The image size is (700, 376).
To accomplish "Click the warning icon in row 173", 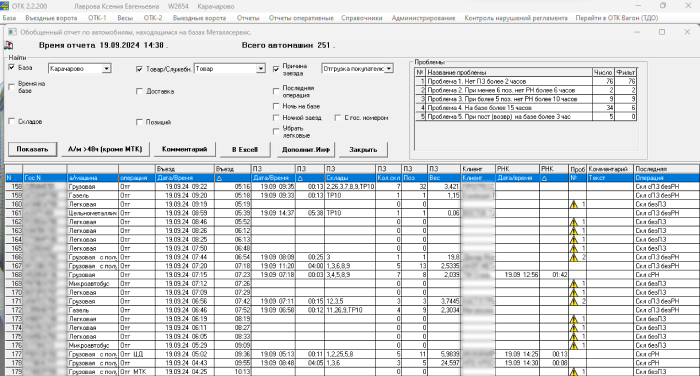I will point(574,319).
